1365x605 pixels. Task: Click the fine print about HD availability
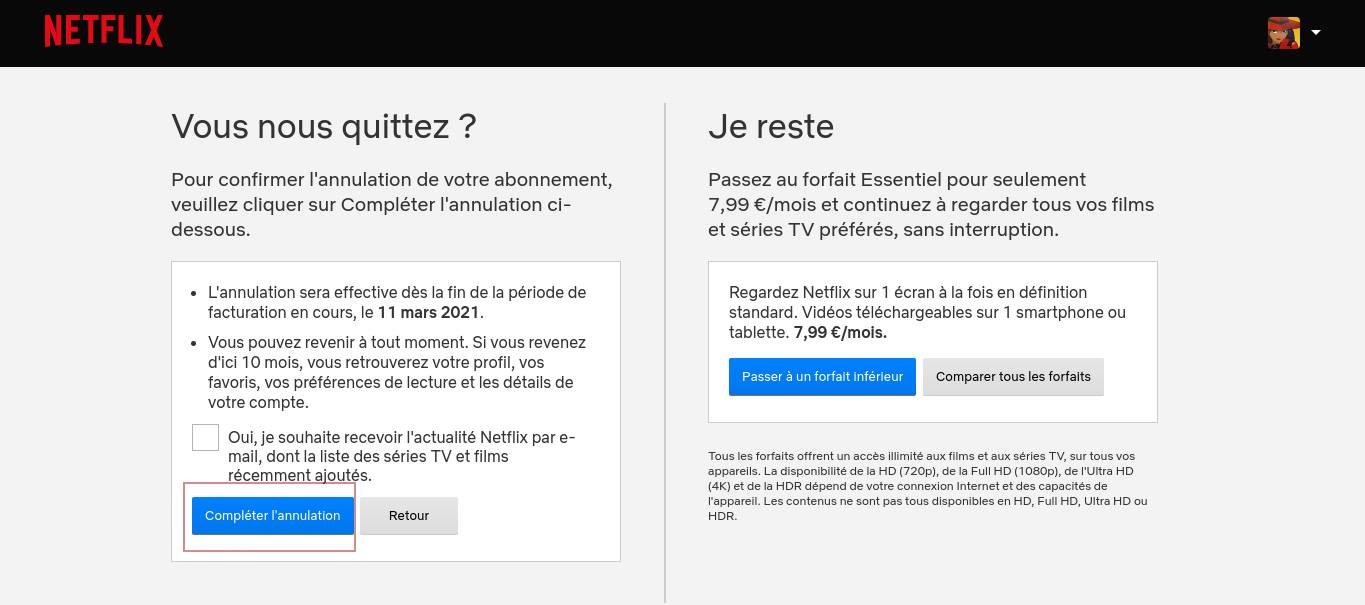pos(927,486)
